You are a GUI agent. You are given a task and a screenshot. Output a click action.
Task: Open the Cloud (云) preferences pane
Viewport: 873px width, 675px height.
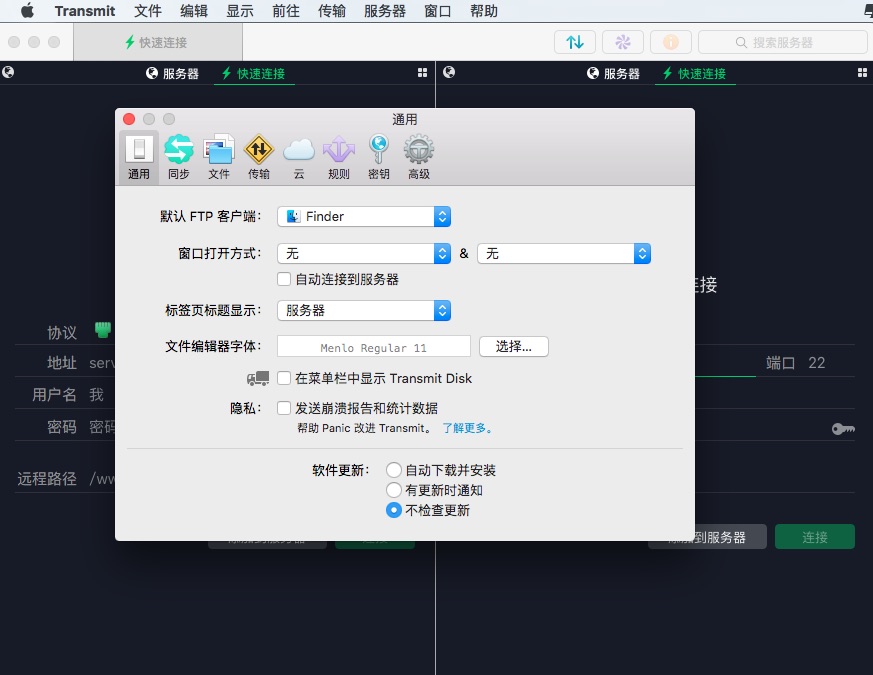click(x=299, y=158)
